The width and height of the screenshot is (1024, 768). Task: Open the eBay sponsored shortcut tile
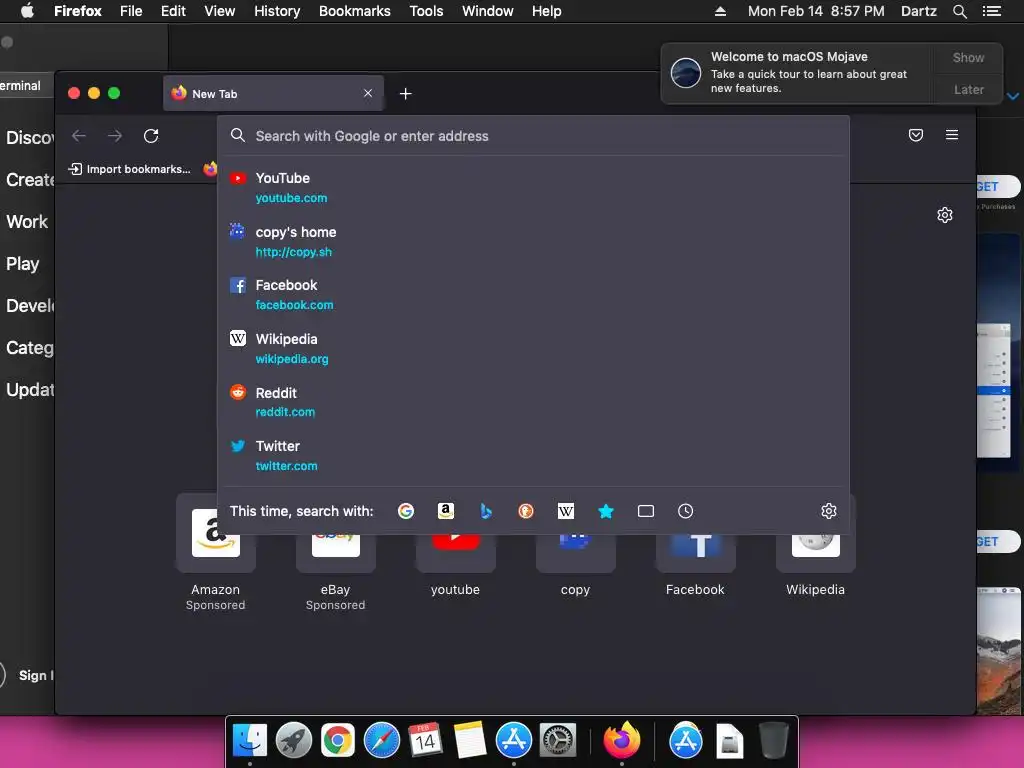tap(336, 552)
